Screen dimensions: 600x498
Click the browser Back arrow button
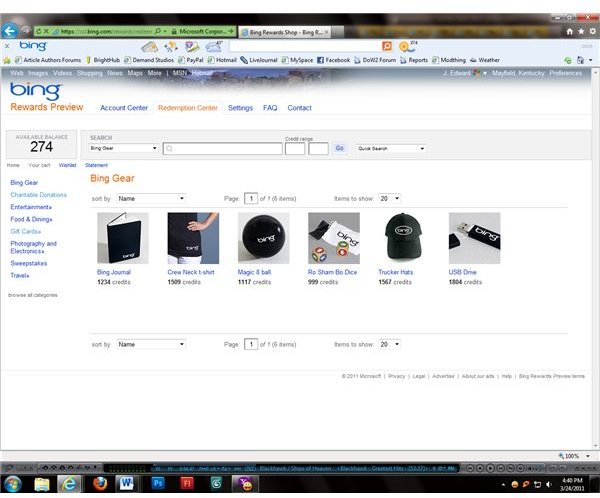point(10,31)
